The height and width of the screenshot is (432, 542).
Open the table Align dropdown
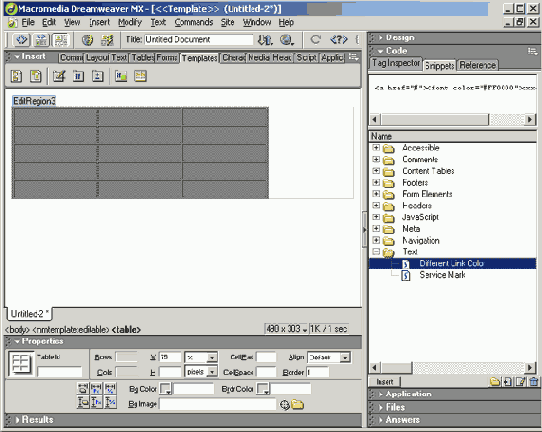click(x=345, y=357)
